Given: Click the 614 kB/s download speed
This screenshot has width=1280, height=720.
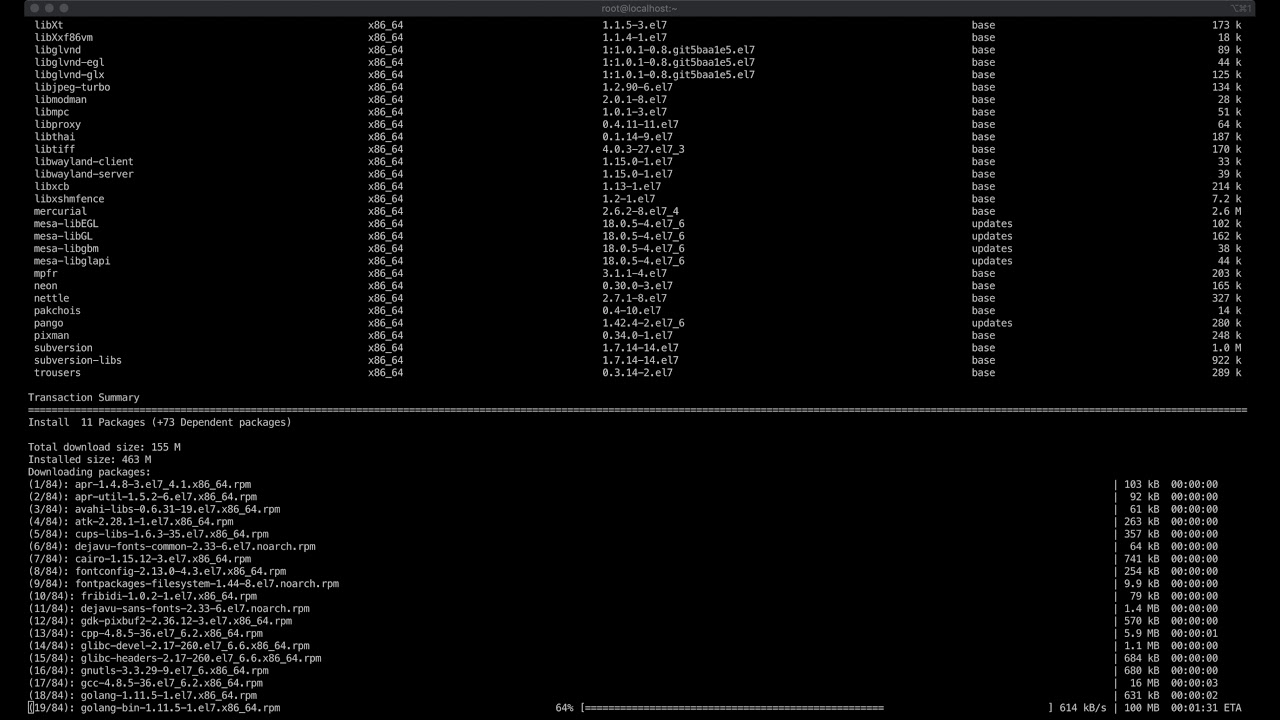Looking at the screenshot, I should click(1083, 708).
